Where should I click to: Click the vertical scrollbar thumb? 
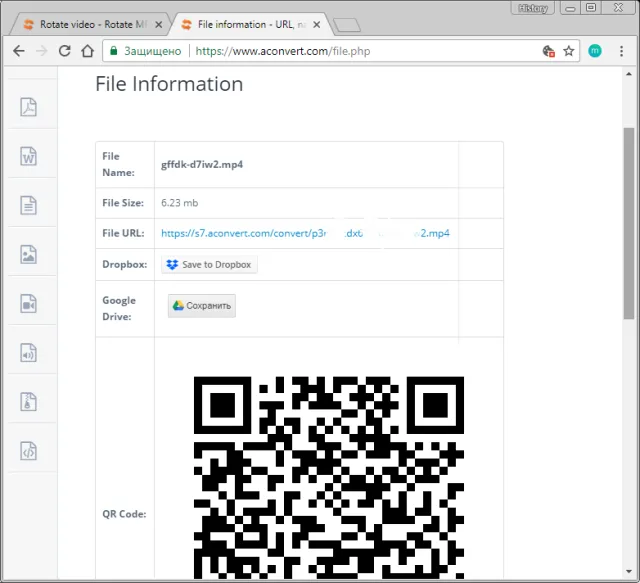tap(629, 223)
